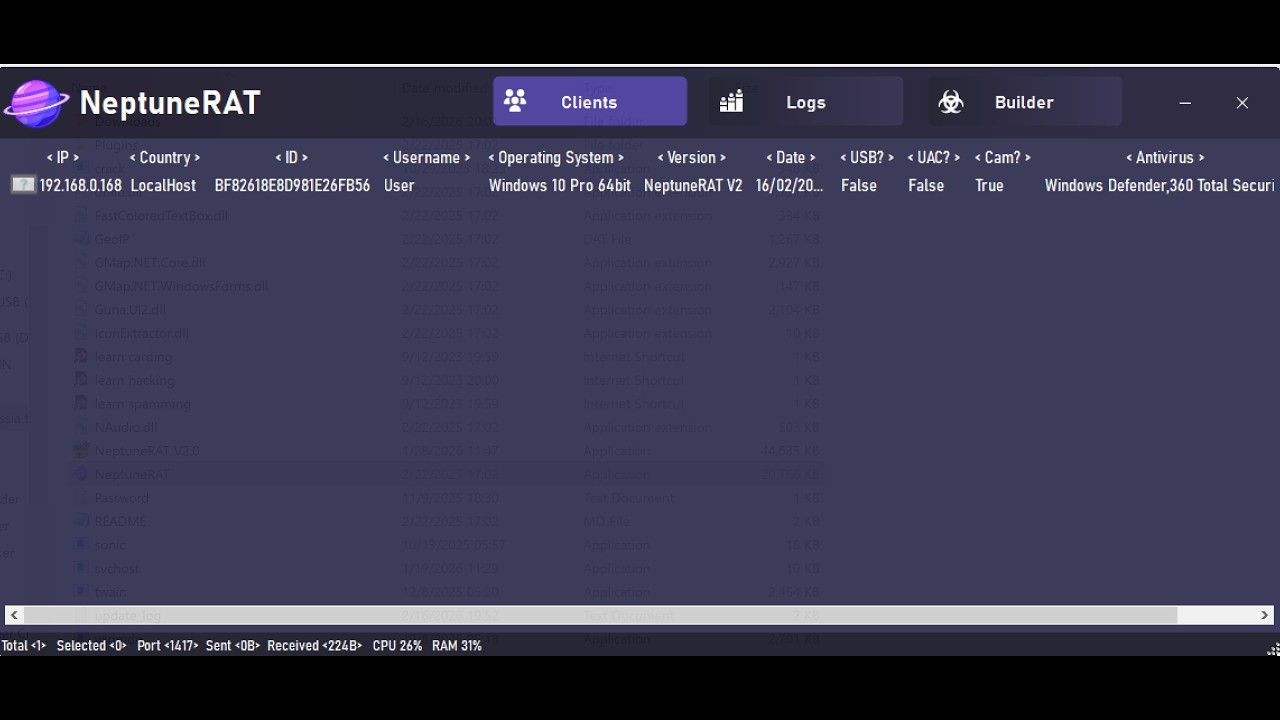Click the Windows Defender,360 Total Securi cell

click(x=1160, y=186)
